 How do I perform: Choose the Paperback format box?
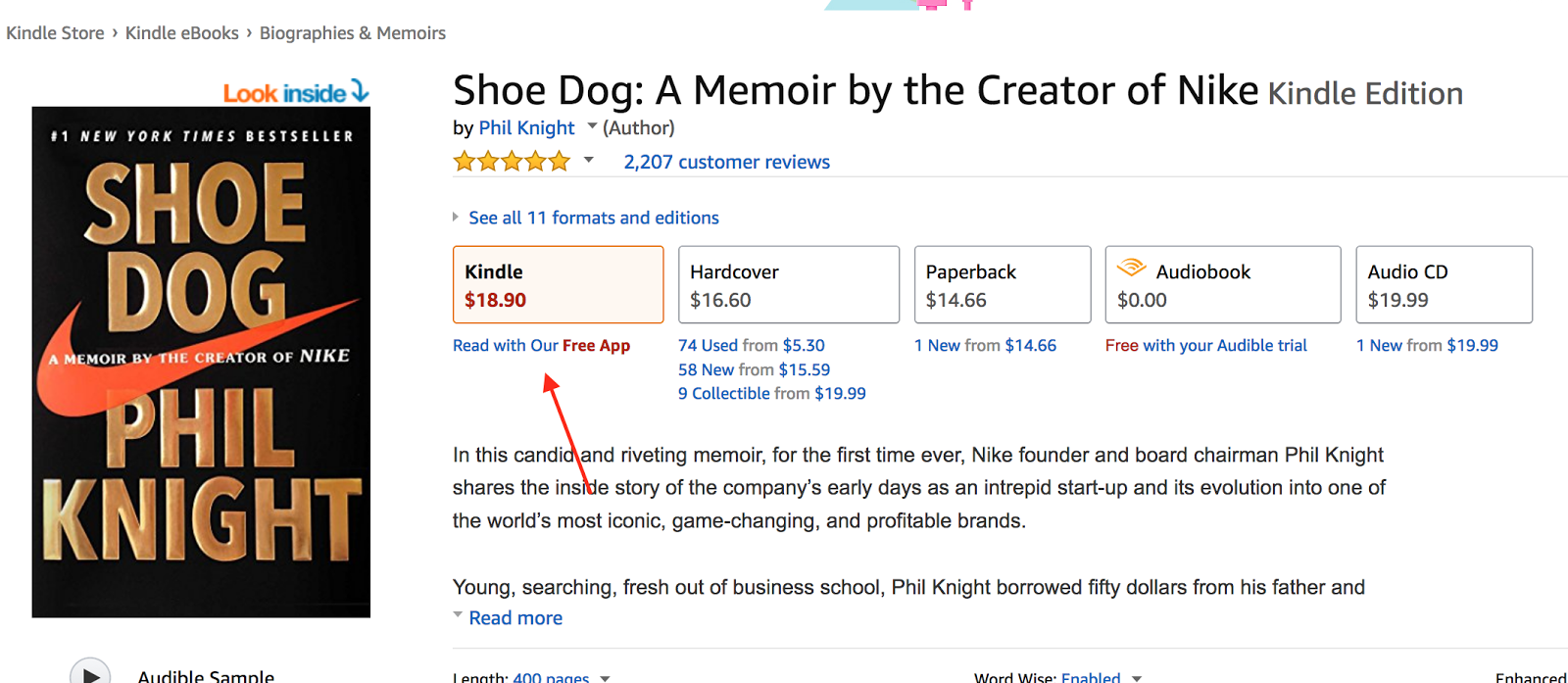[1002, 284]
